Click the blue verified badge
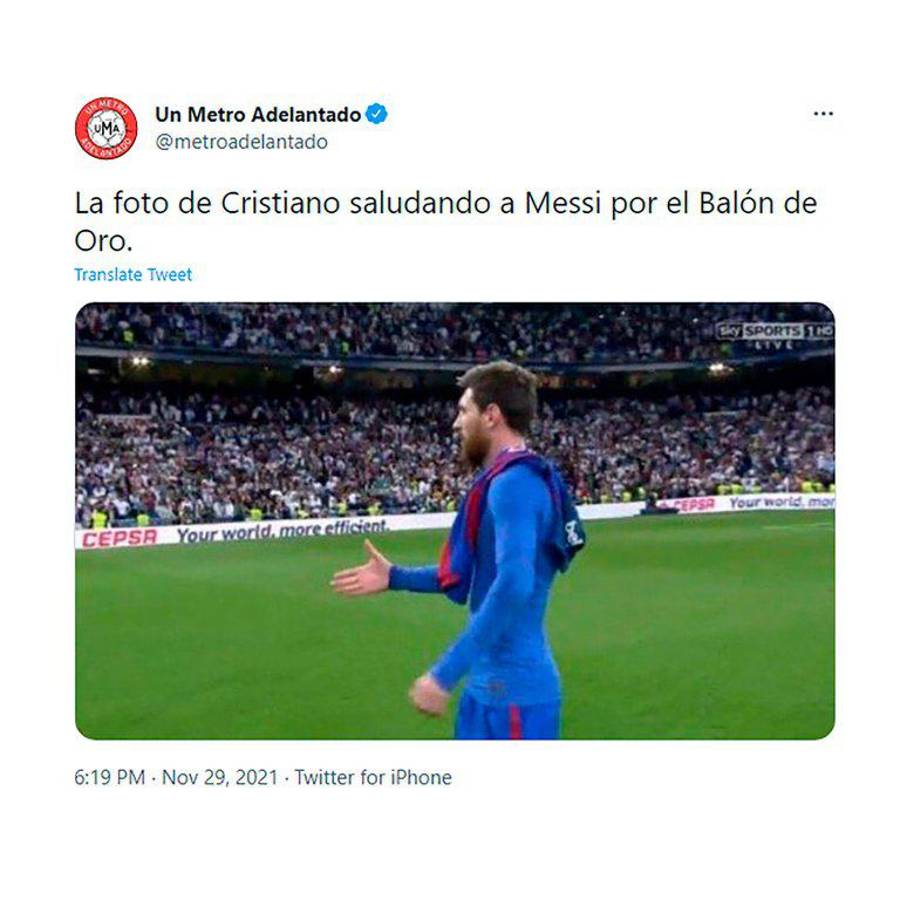This screenshot has height=900, width=900. [x=377, y=114]
